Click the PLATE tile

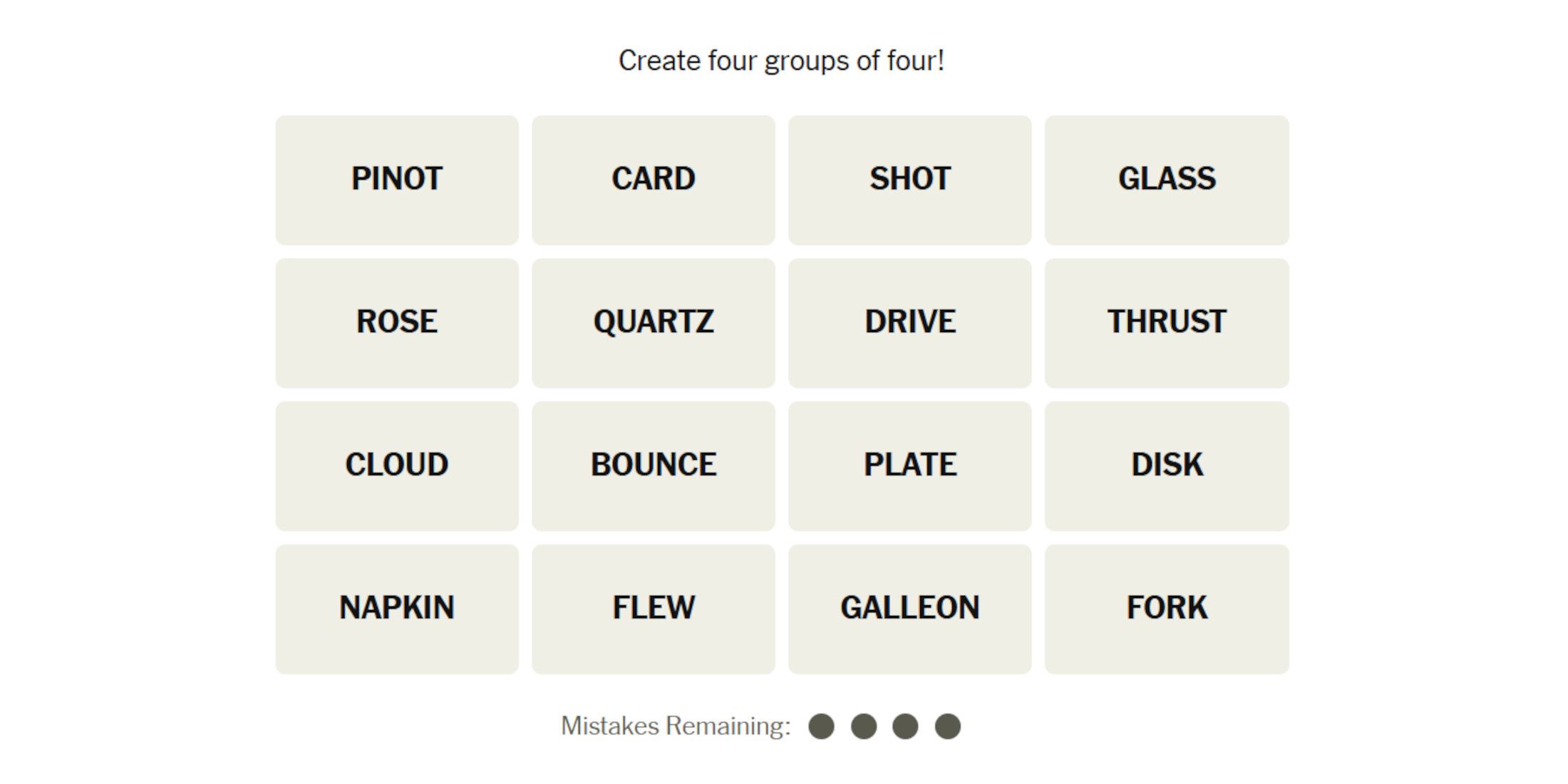pyautogui.click(x=909, y=466)
